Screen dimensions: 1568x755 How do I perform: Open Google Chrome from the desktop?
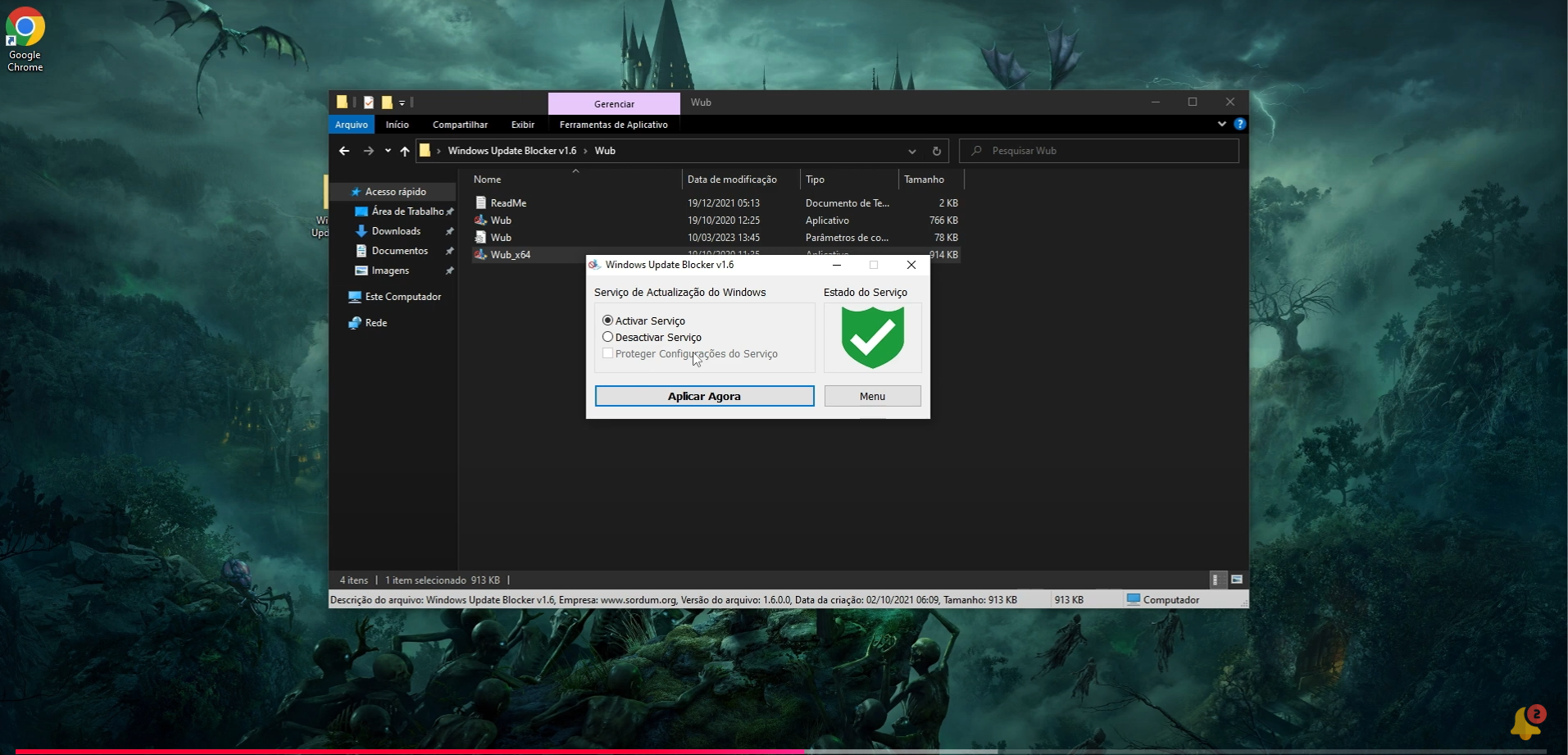pos(24,25)
